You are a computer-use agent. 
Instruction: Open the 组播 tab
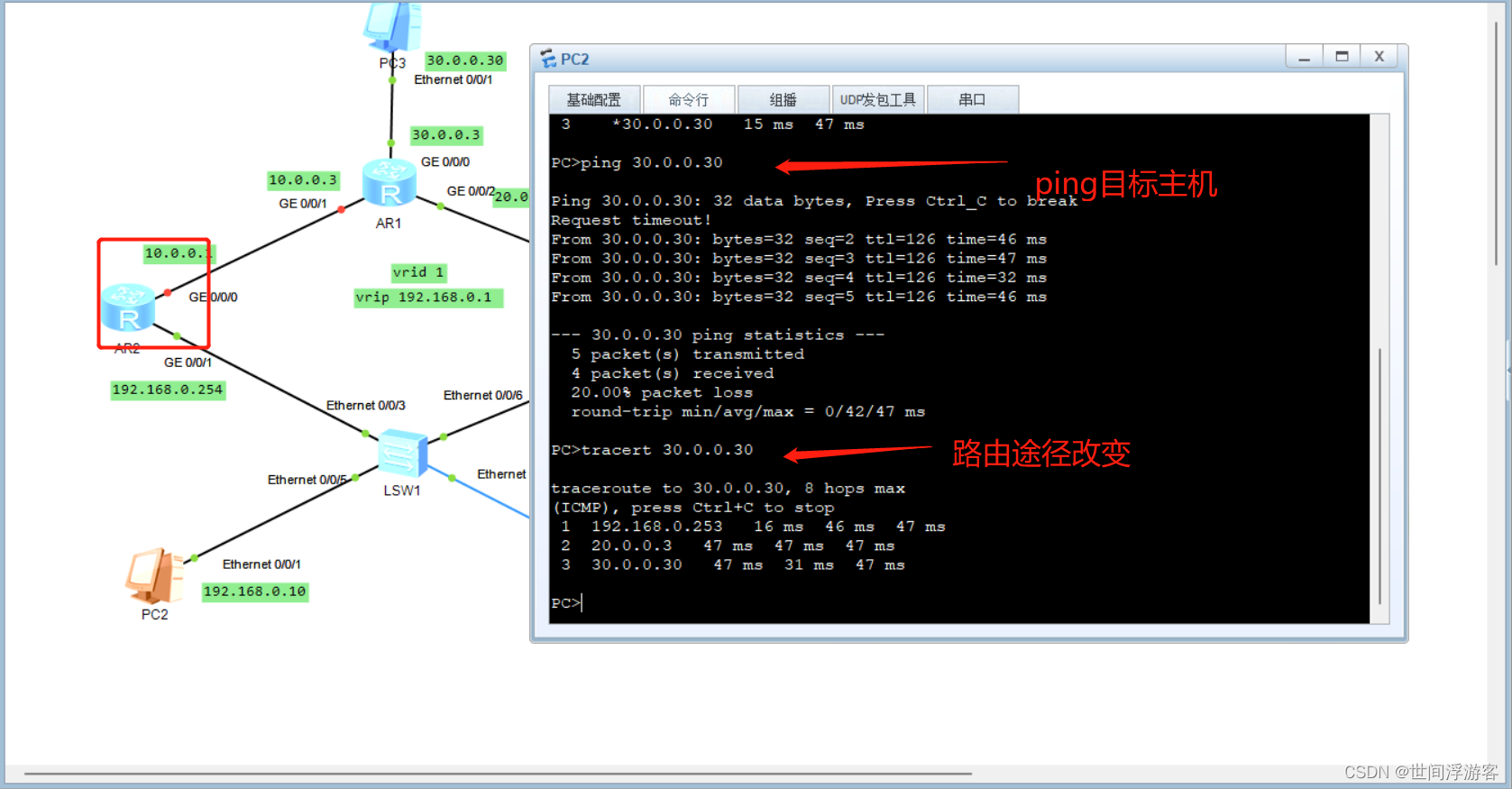click(783, 99)
